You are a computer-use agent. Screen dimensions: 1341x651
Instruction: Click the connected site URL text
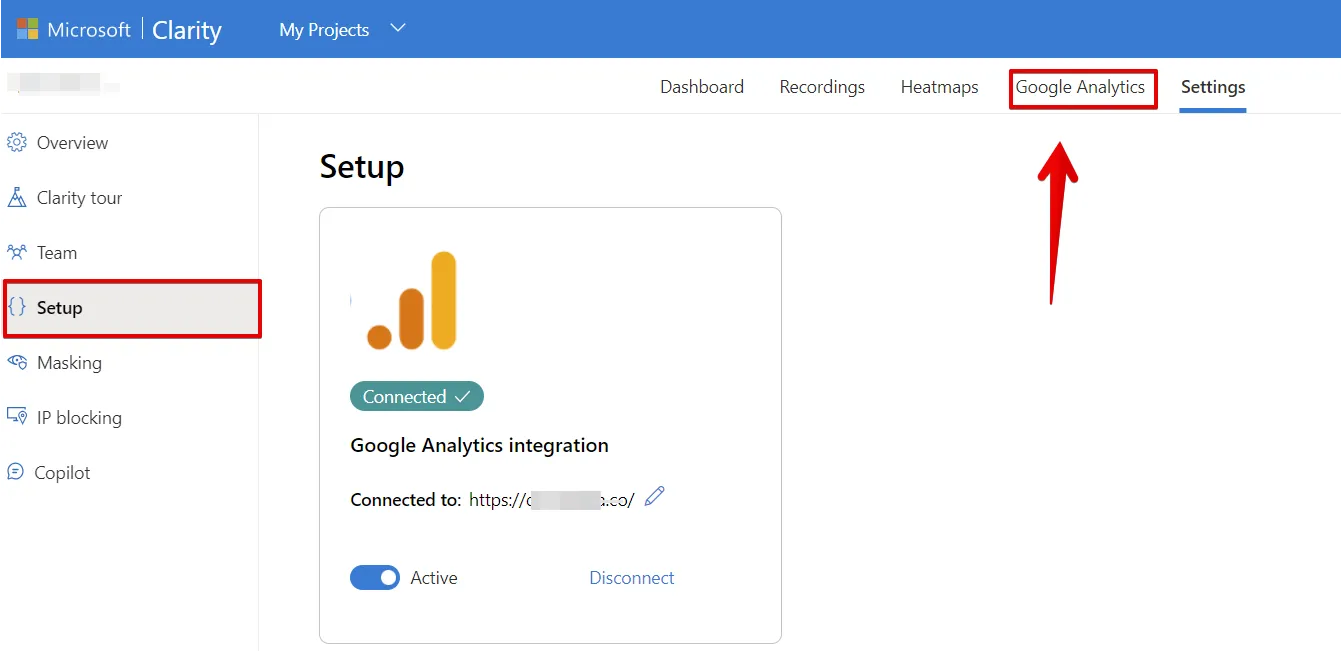[552, 500]
